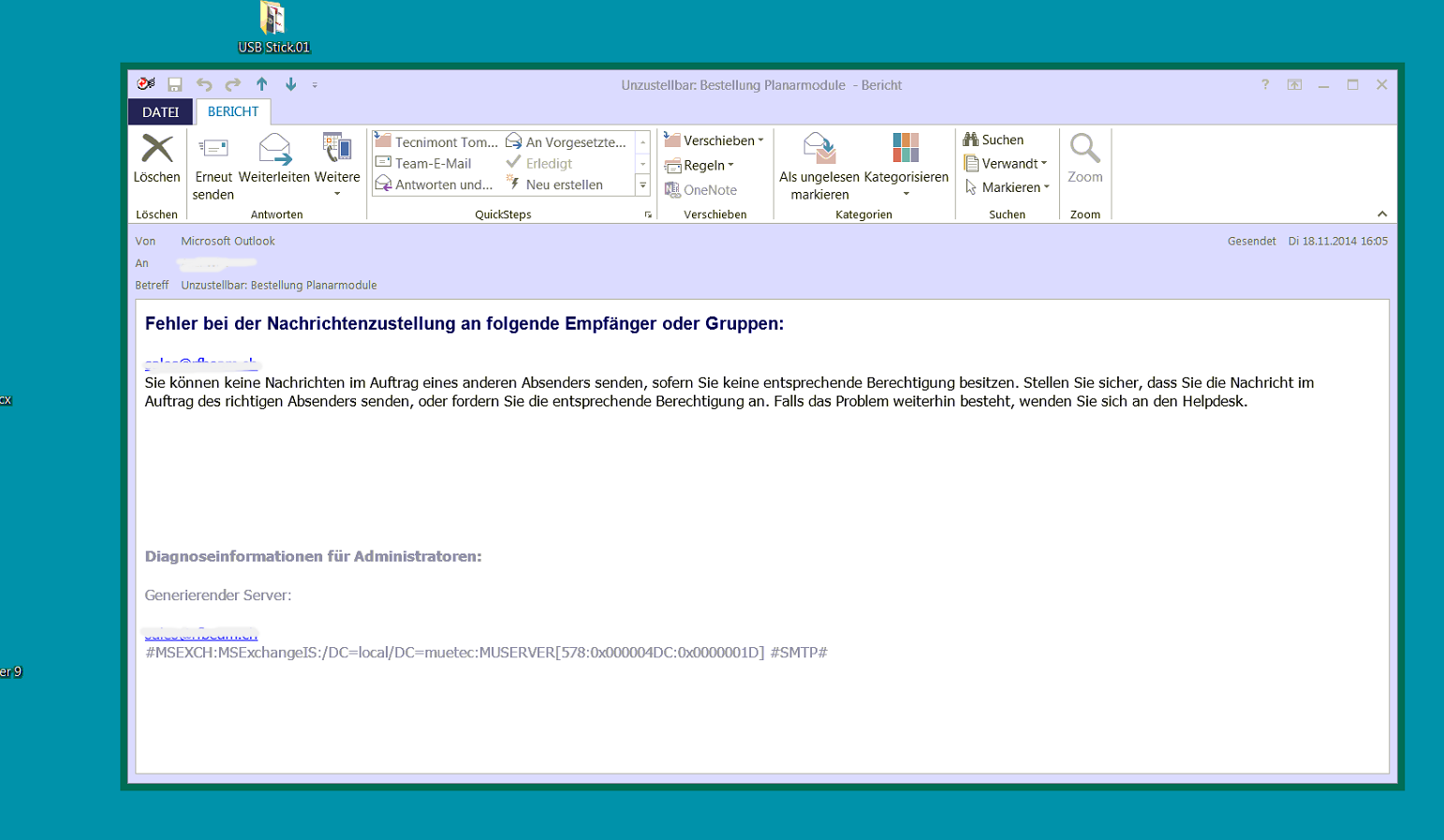Select the BERICHT ribbon tab
The width and height of the screenshot is (1444, 840).
(x=233, y=111)
